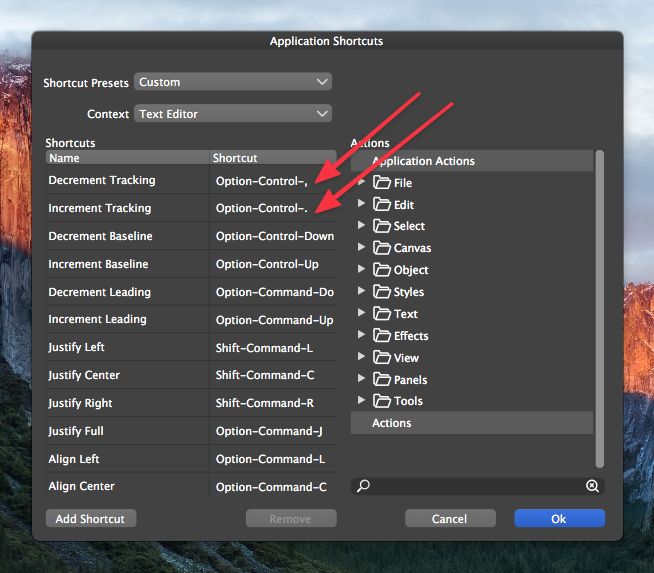The height and width of the screenshot is (573, 654).
Task: Expand the Tools actions folder
Action: coord(361,400)
